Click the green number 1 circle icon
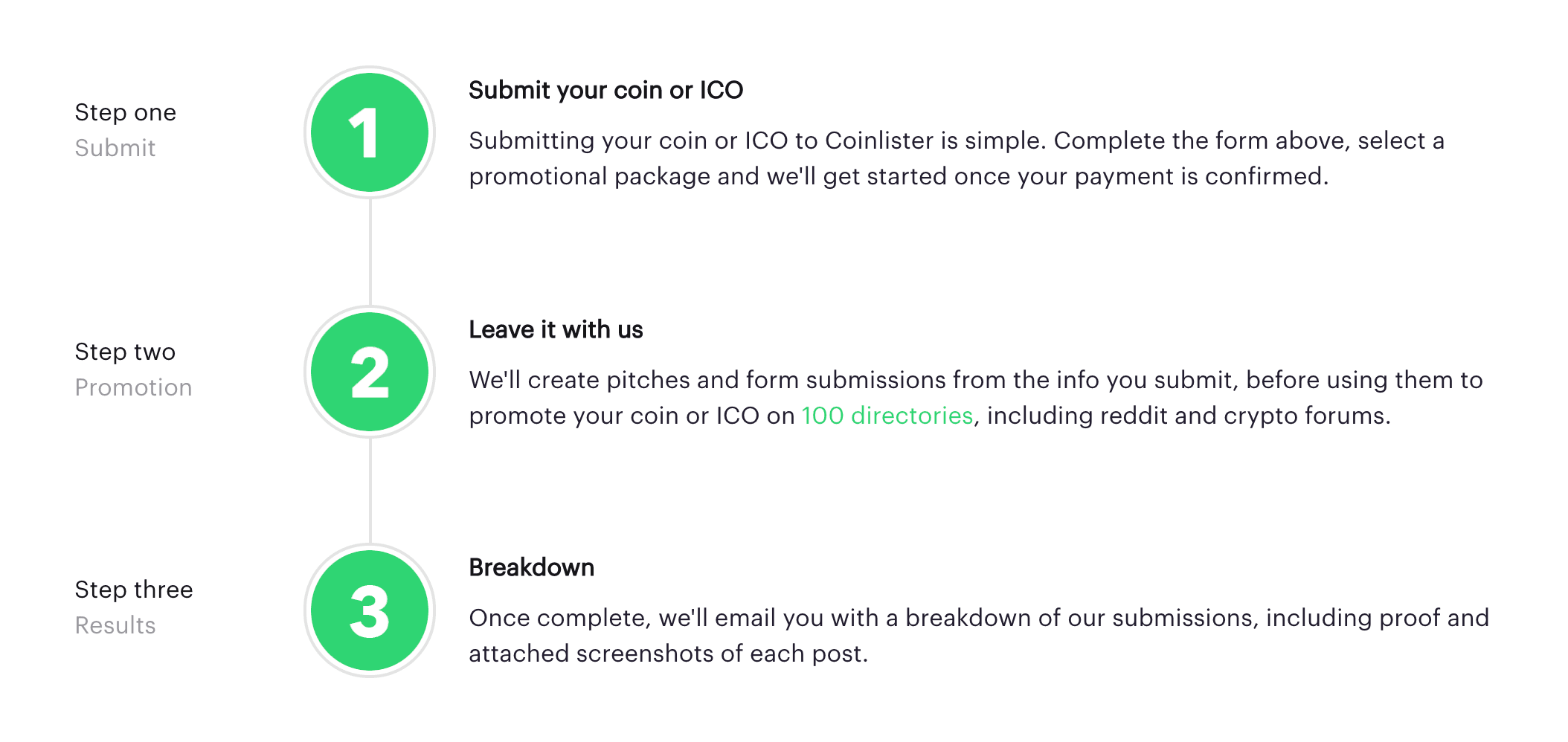1568x742 pixels. click(x=370, y=132)
